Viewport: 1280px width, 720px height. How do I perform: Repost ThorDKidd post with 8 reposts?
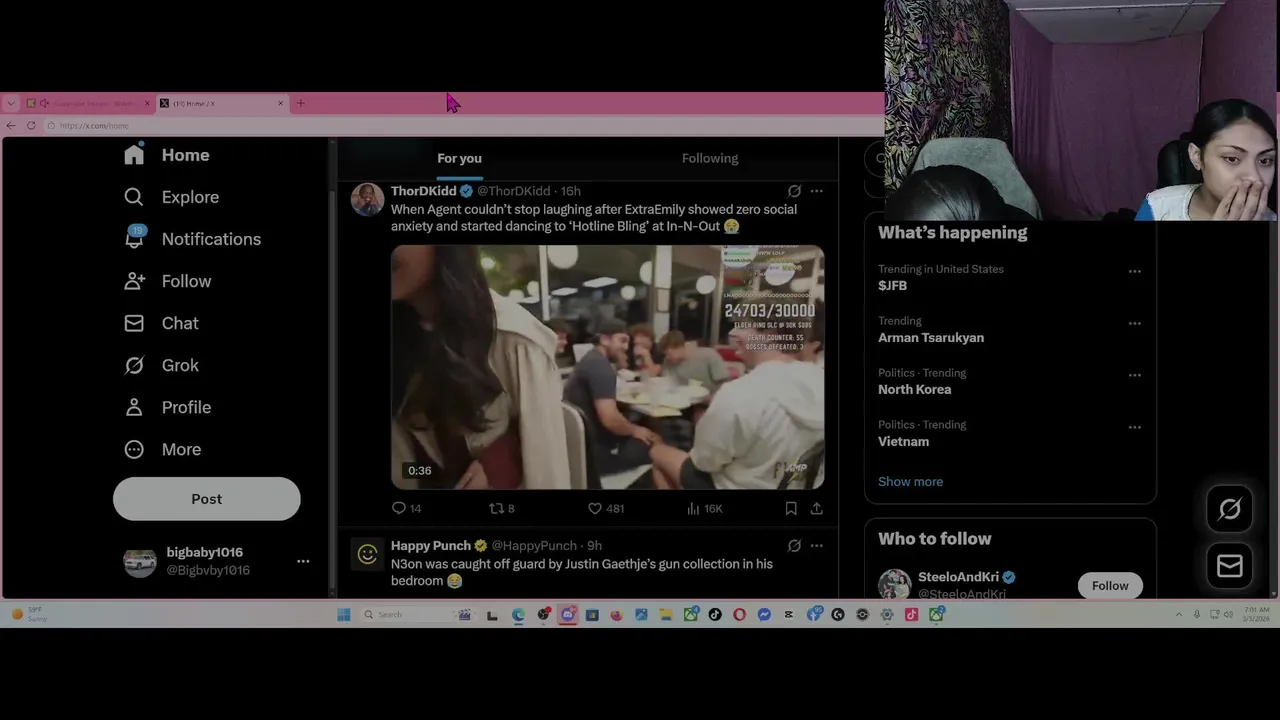[501, 508]
